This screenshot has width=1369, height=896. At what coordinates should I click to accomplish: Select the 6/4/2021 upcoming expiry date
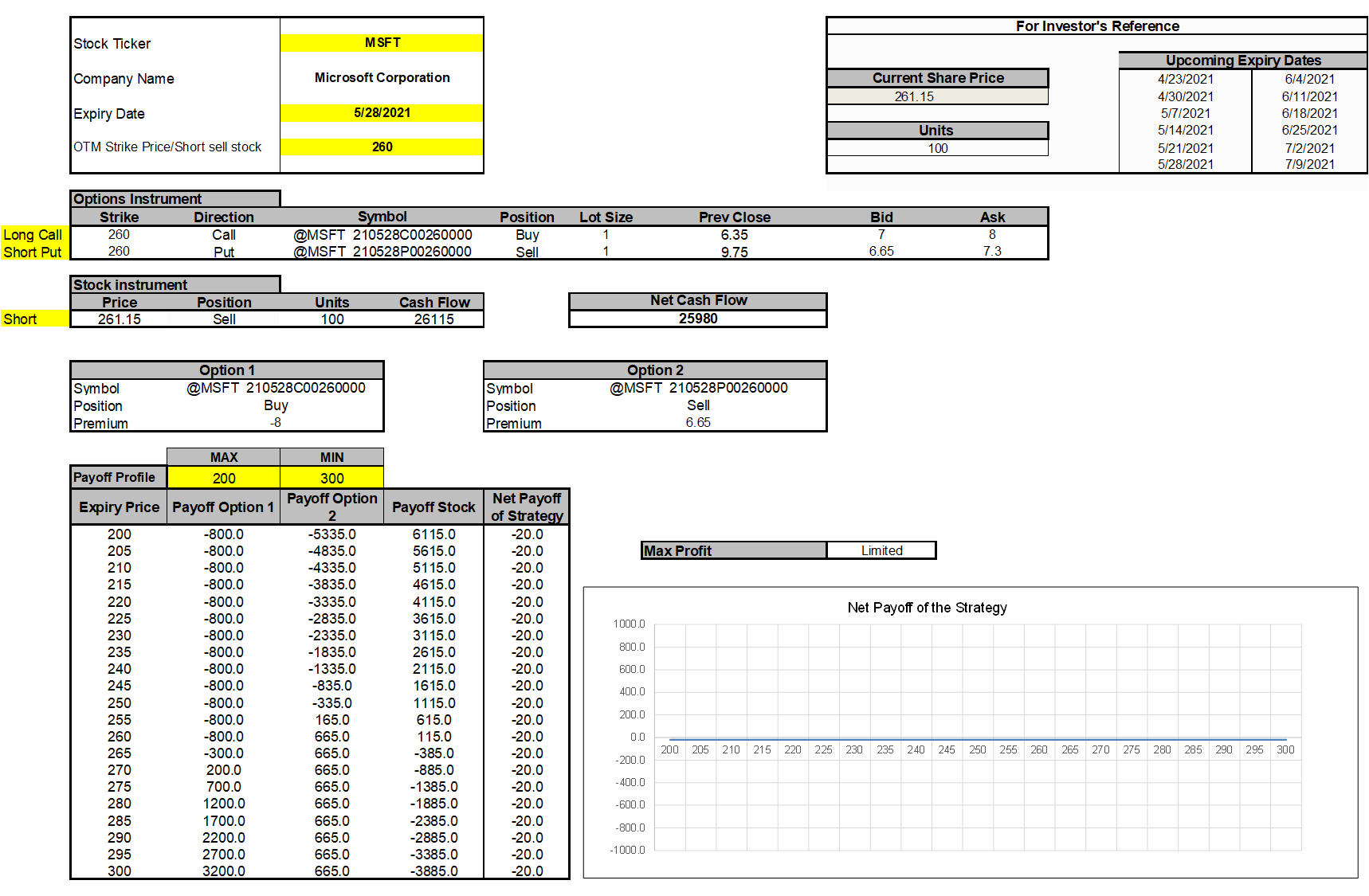pyautogui.click(x=1309, y=79)
